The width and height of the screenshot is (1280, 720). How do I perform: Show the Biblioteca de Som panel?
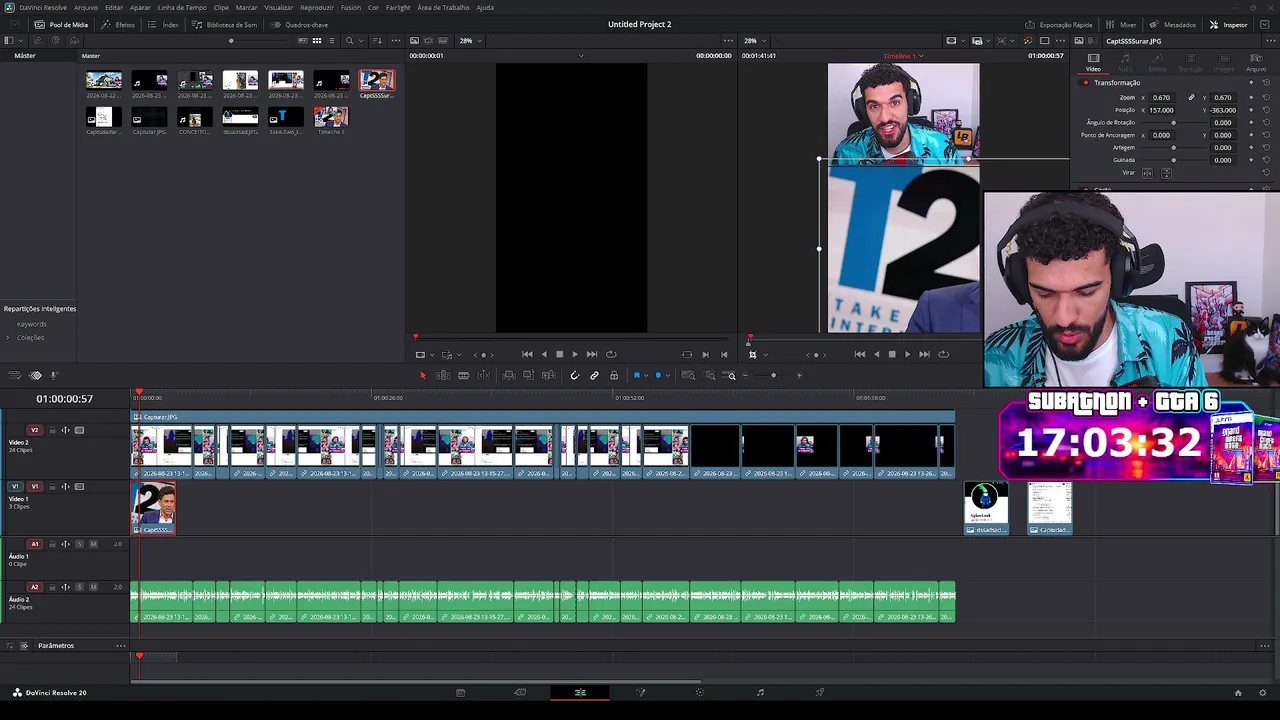pyautogui.click(x=224, y=24)
